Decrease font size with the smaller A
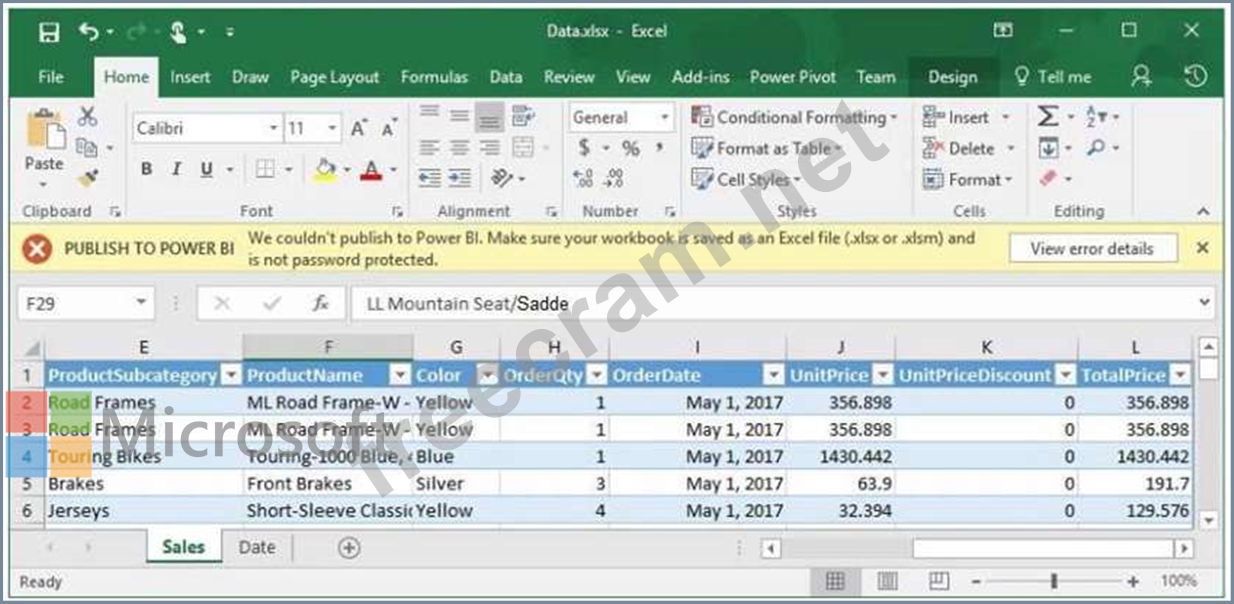This screenshot has width=1234, height=604. (x=388, y=129)
